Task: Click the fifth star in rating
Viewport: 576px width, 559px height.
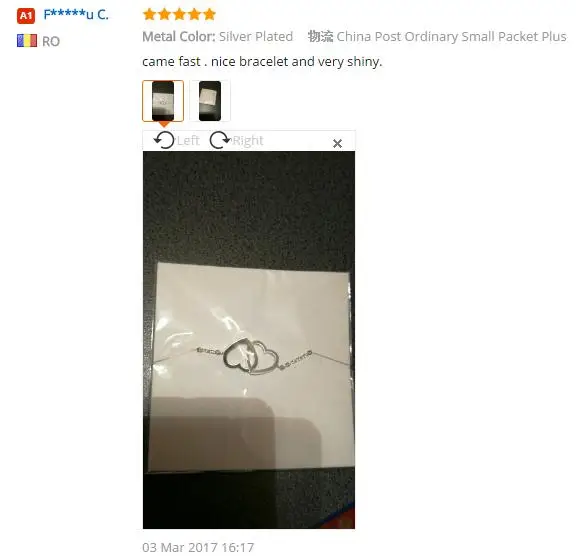Action: click(x=209, y=14)
